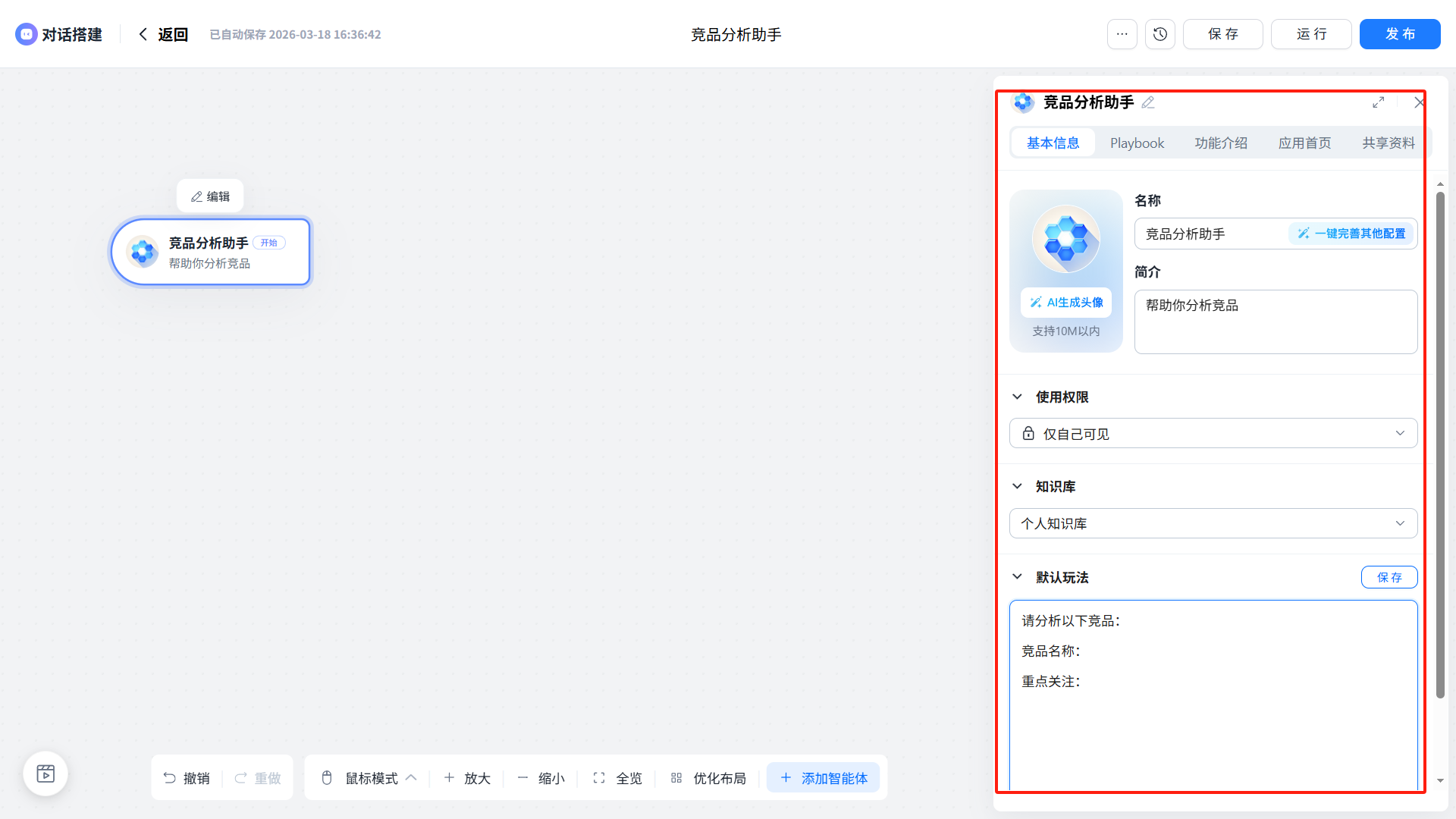The image size is (1456, 819).
Task: Switch to the Playbook tab
Action: (x=1137, y=143)
